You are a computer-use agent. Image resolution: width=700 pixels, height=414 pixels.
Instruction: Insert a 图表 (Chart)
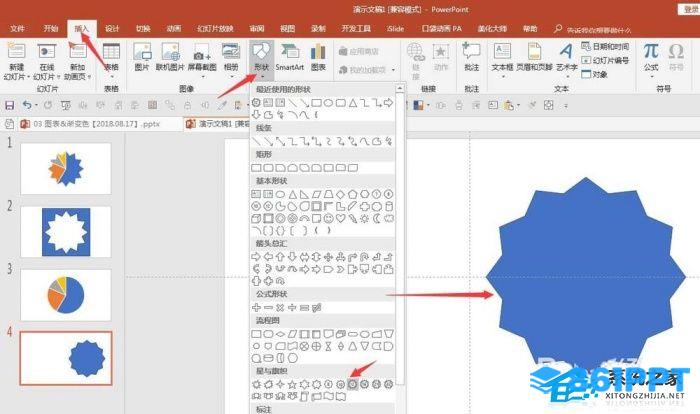pos(318,58)
